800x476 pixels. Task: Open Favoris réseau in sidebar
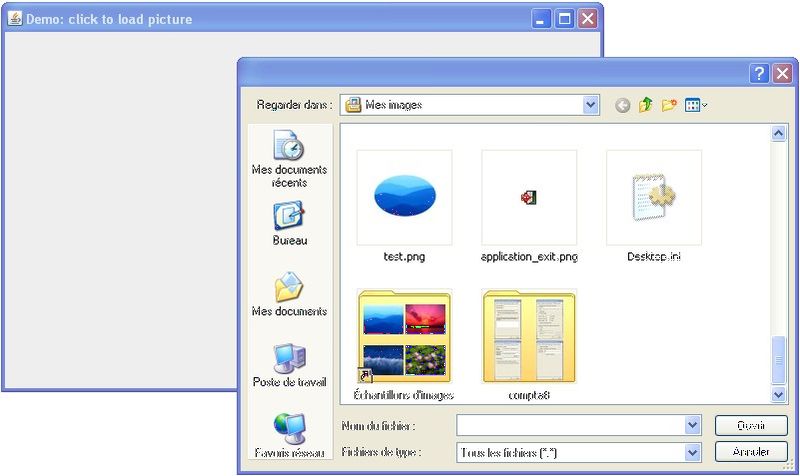289,436
